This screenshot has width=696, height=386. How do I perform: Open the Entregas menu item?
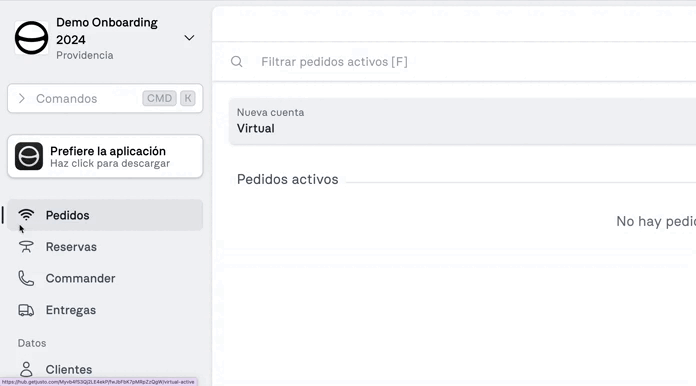pyautogui.click(x=105, y=310)
